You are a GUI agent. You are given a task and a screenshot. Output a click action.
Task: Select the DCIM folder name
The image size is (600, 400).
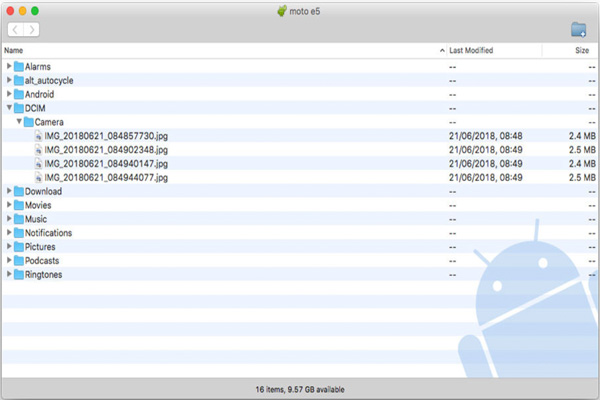[x=35, y=108]
